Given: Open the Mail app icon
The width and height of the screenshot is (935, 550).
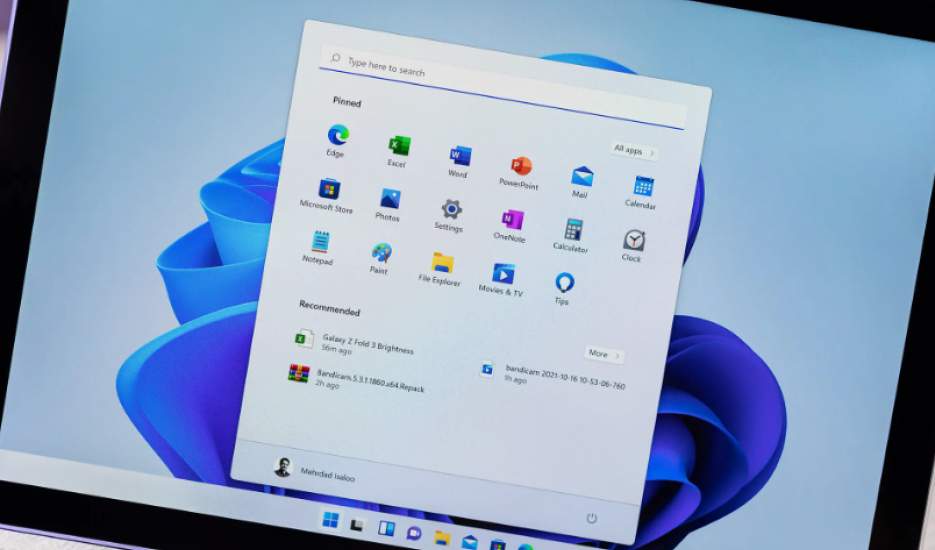Looking at the screenshot, I should (582, 177).
